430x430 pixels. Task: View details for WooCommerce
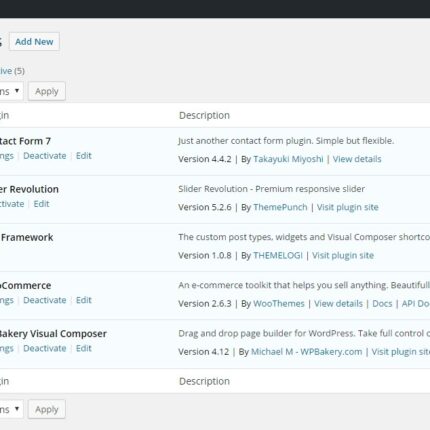point(338,304)
